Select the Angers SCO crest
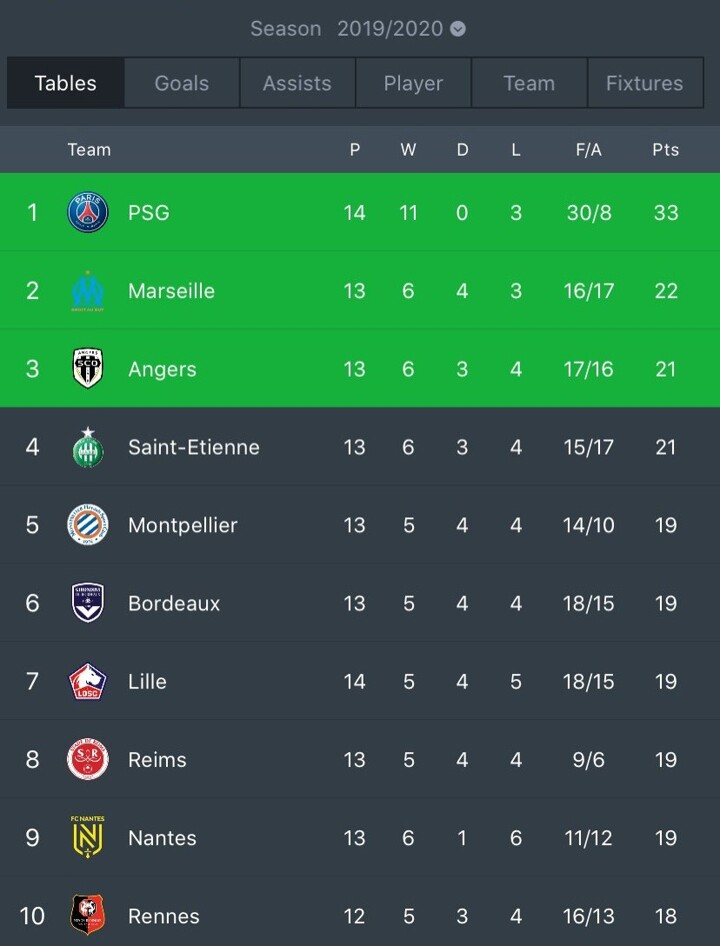This screenshot has width=720, height=946. click(88, 368)
